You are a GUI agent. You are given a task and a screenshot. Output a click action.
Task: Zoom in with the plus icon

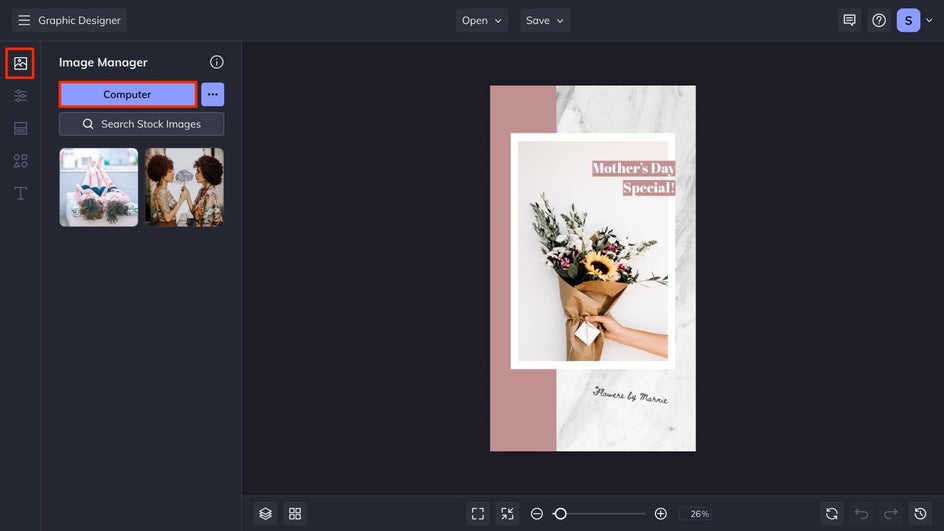click(x=660, y=514)
